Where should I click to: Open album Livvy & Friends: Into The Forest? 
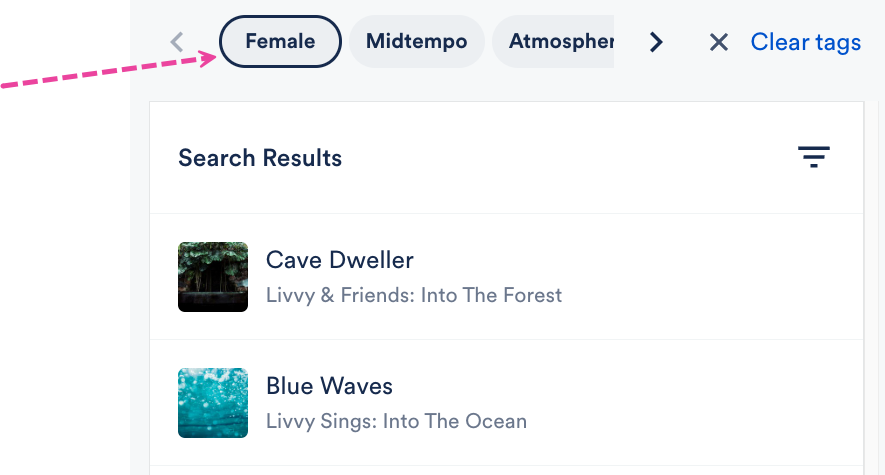(x=414, y=295)
